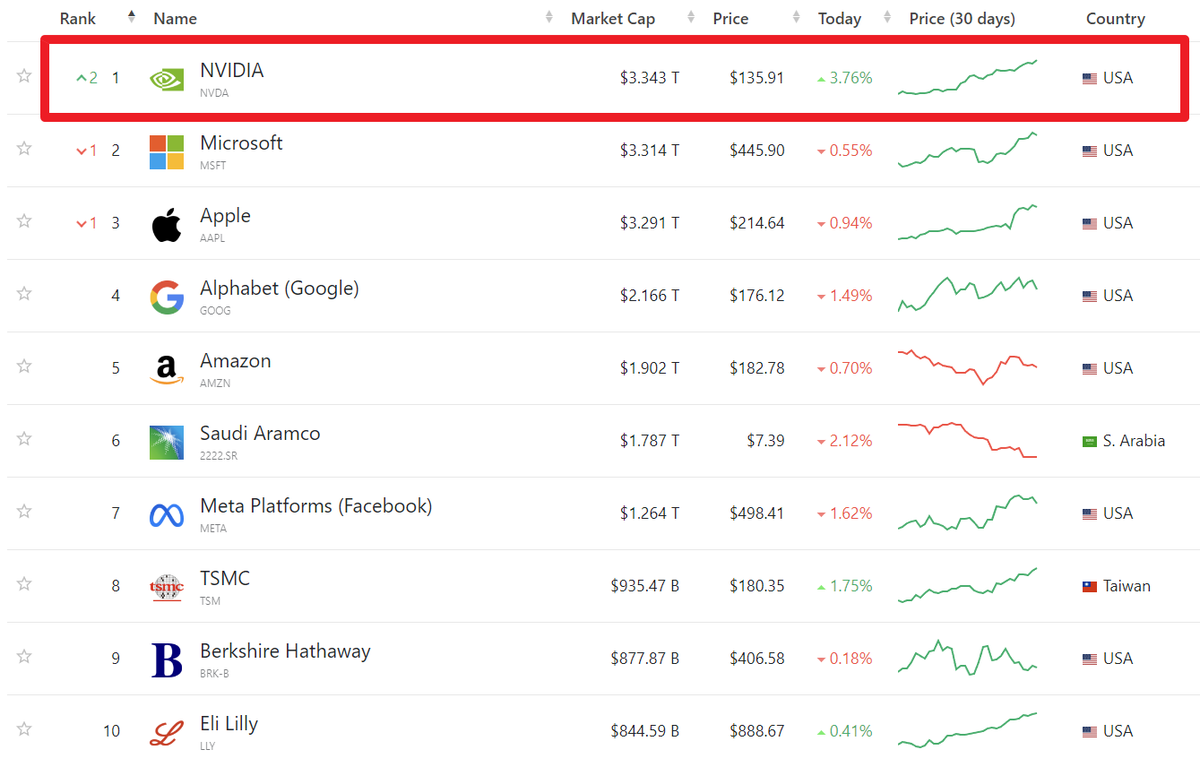
Task: Star Alphabet (Google) as a favorite
Action: (x=24, y=294)
